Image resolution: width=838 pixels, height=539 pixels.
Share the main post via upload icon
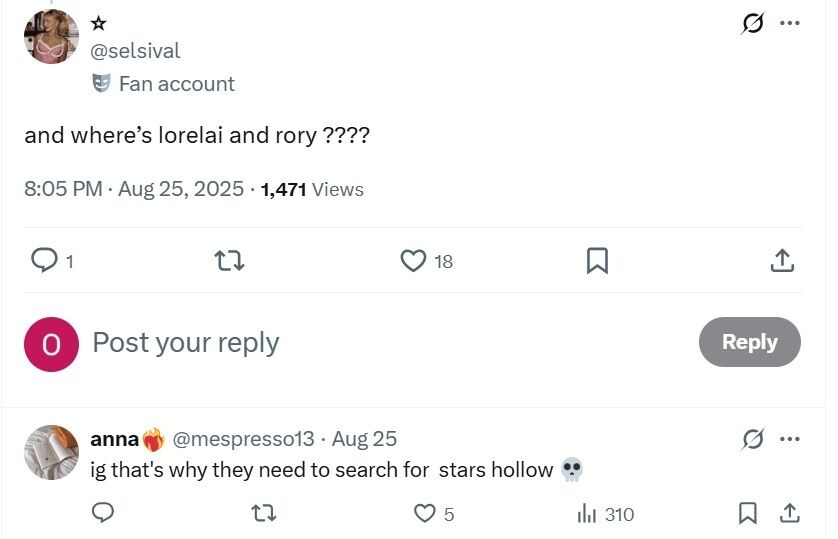[783, 261]
